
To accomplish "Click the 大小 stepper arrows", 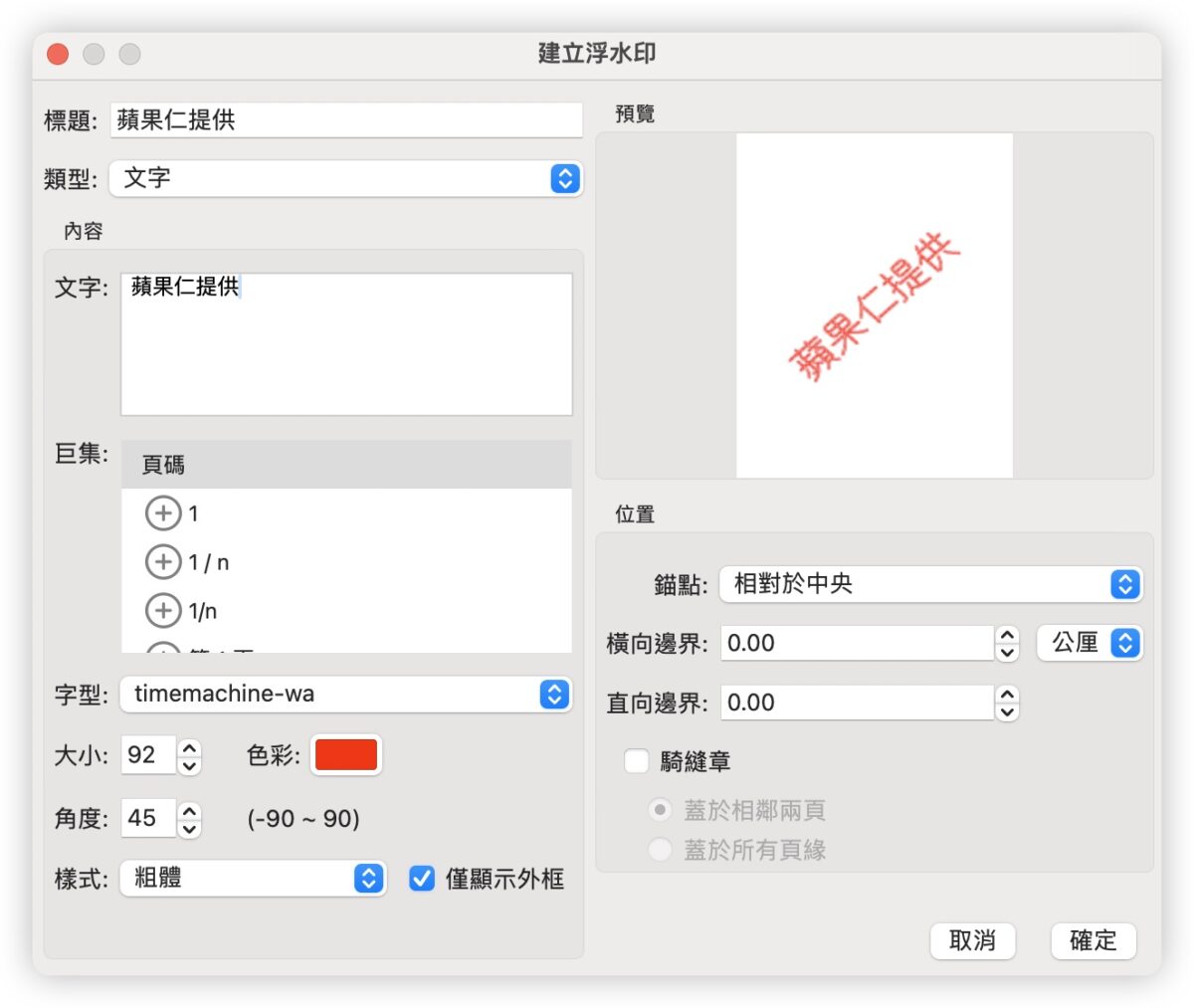I will point(189,756).
